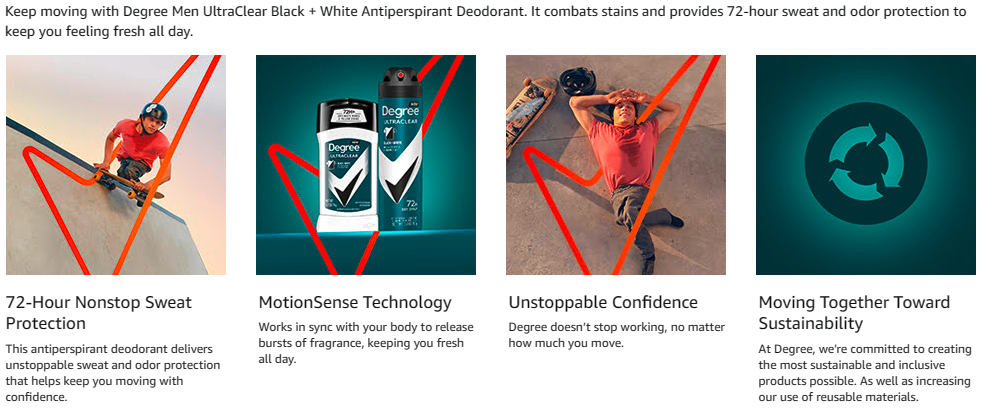Screen dimensions: 995x420
Task: Click the Degree UltraClear stick deodorant
Action: click(348, 166)
